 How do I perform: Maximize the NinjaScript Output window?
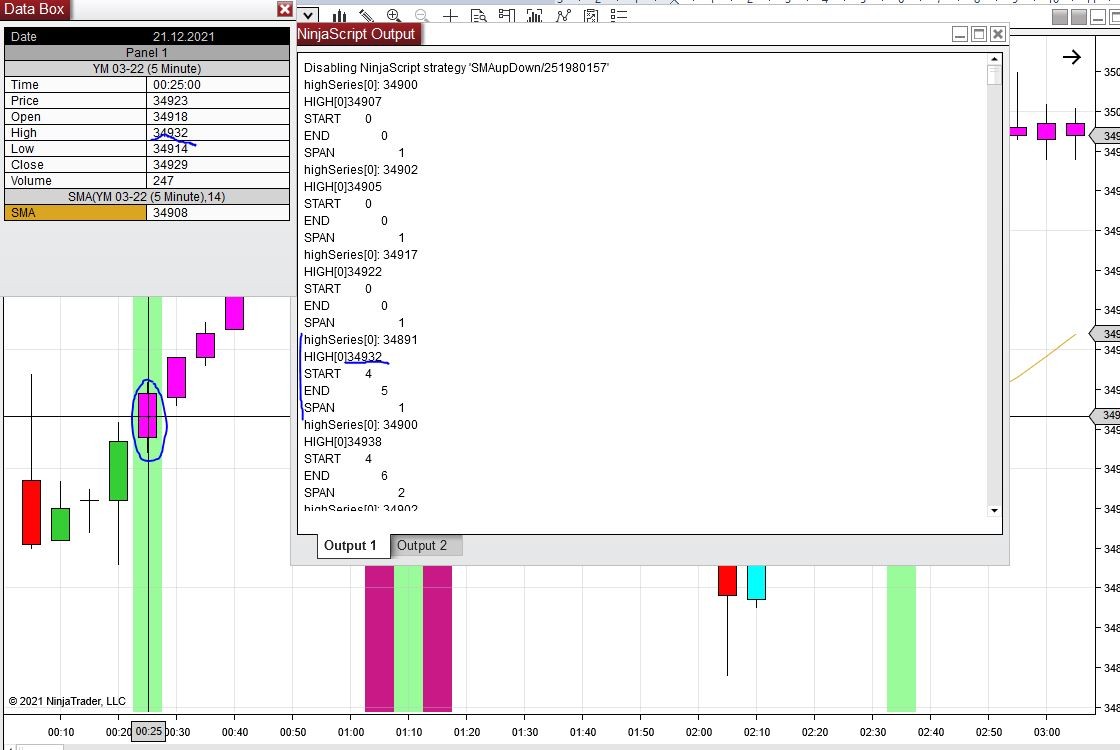[979, 34]
